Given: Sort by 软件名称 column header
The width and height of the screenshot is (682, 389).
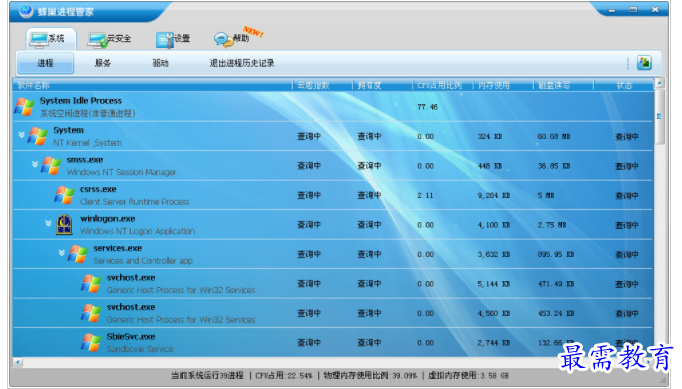Looking at the screenshot, I should click(33, 85).
